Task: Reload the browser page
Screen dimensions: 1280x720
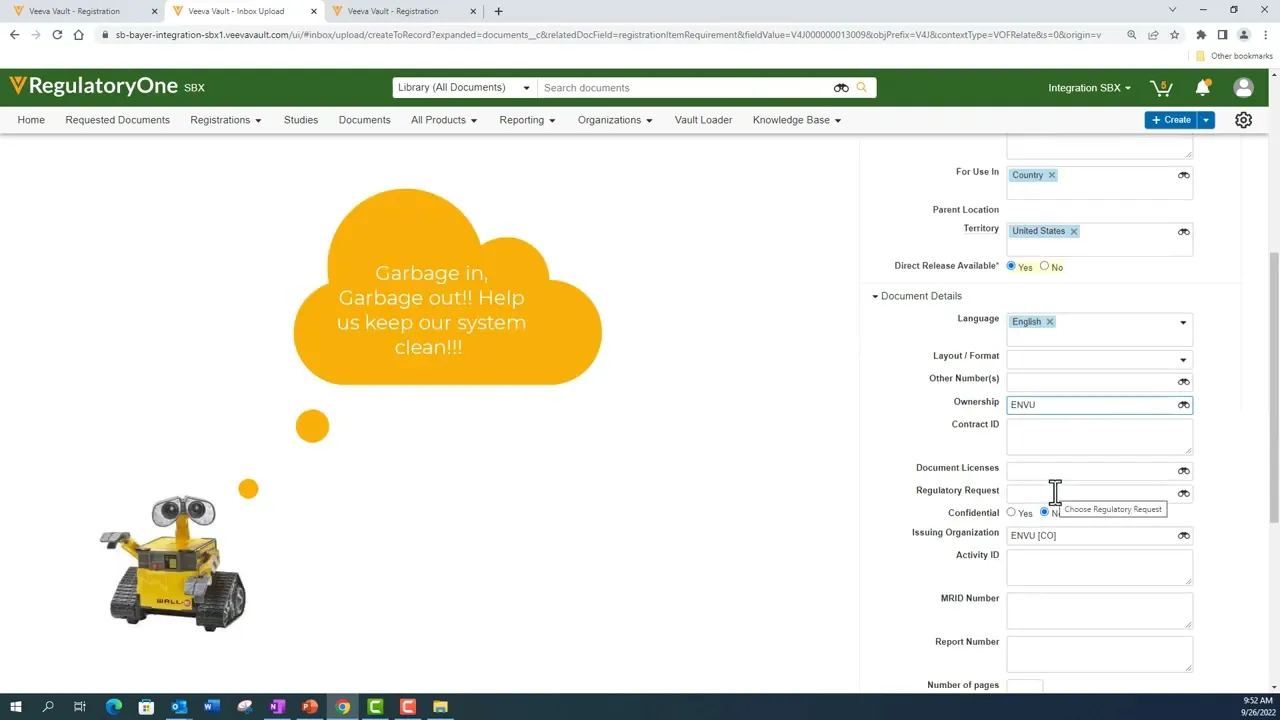Action: pos(57,35)
